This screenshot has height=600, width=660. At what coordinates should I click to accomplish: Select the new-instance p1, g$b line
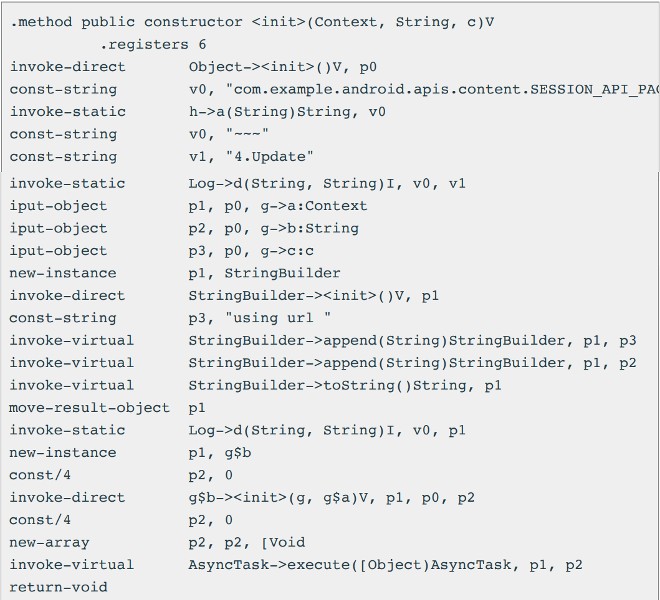pos(130,453)
